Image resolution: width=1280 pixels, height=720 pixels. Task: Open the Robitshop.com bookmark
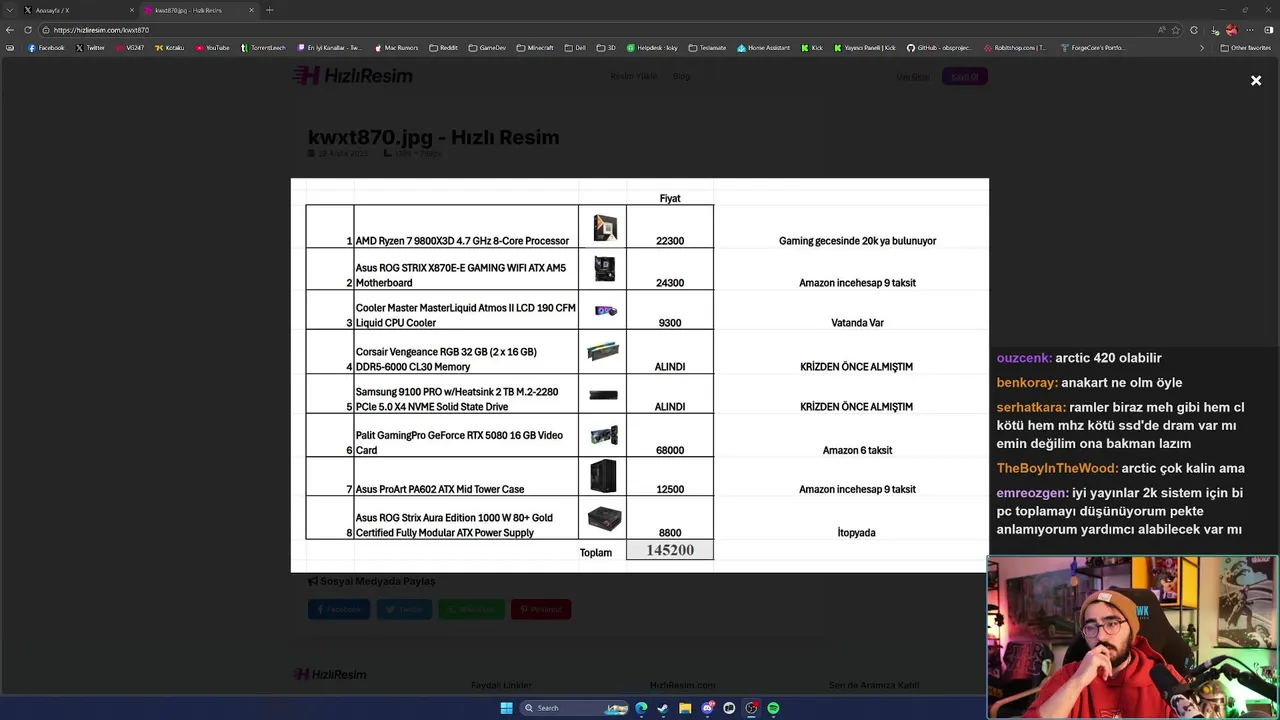(x=1015, y=48)
